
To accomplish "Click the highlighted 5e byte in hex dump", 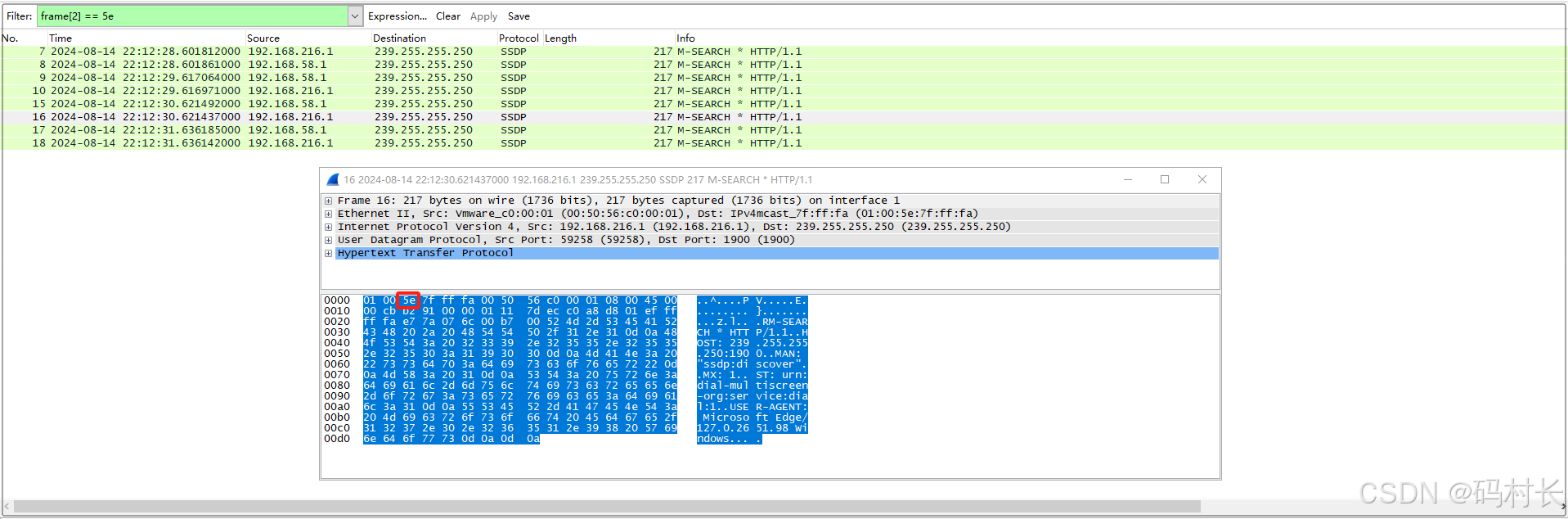I will (408, 300).
